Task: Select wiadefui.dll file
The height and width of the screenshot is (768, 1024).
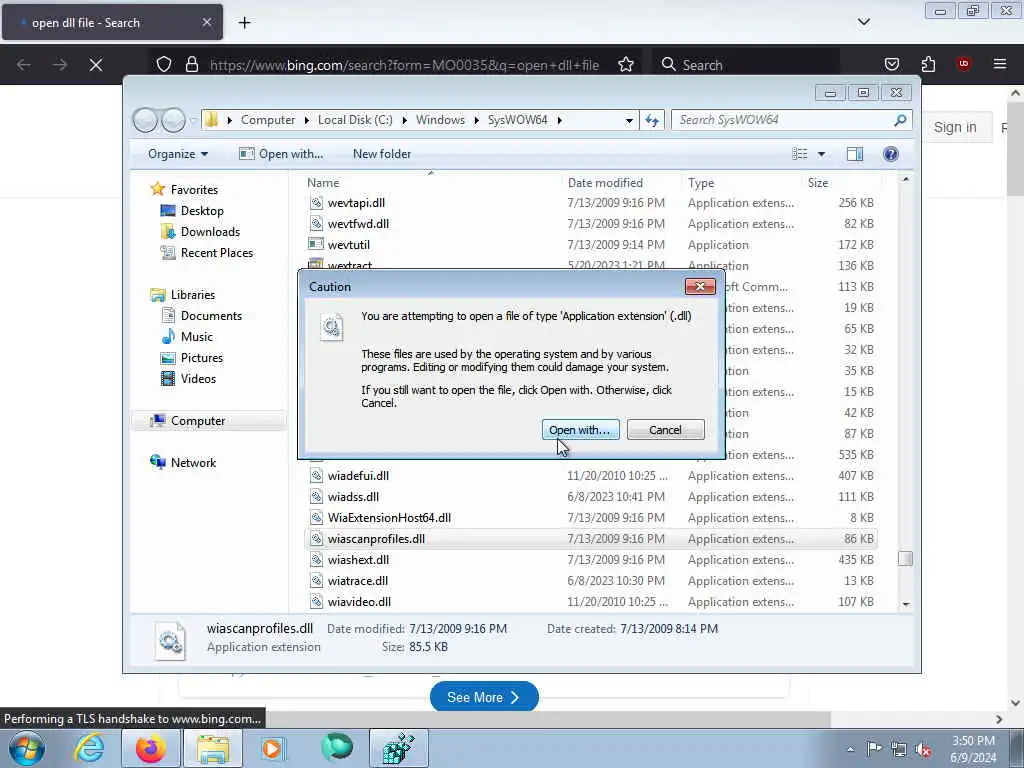Action: point(358,475)
